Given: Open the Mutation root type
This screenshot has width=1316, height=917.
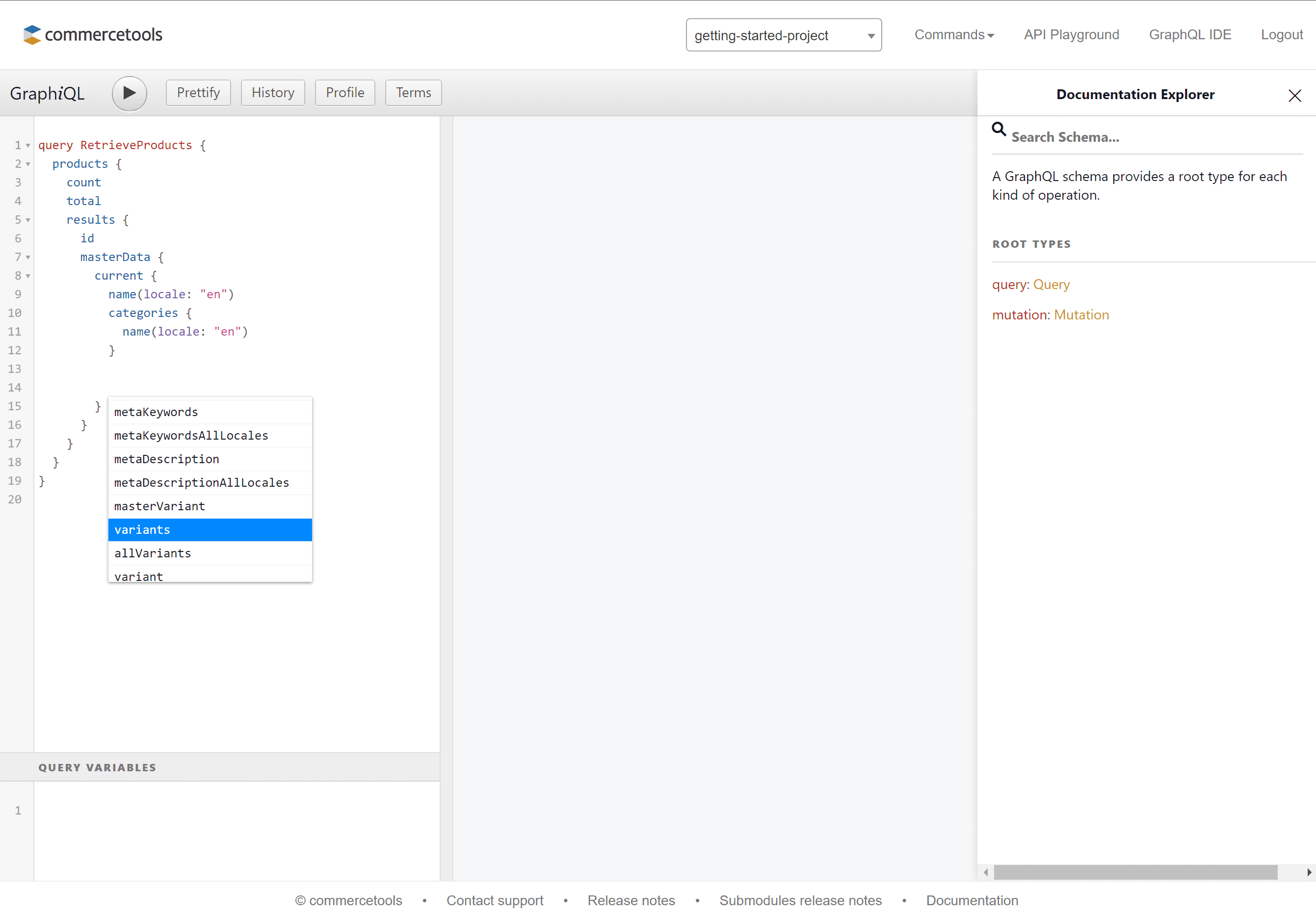Looking at the screenshot, I should [x=1081, y=314].
